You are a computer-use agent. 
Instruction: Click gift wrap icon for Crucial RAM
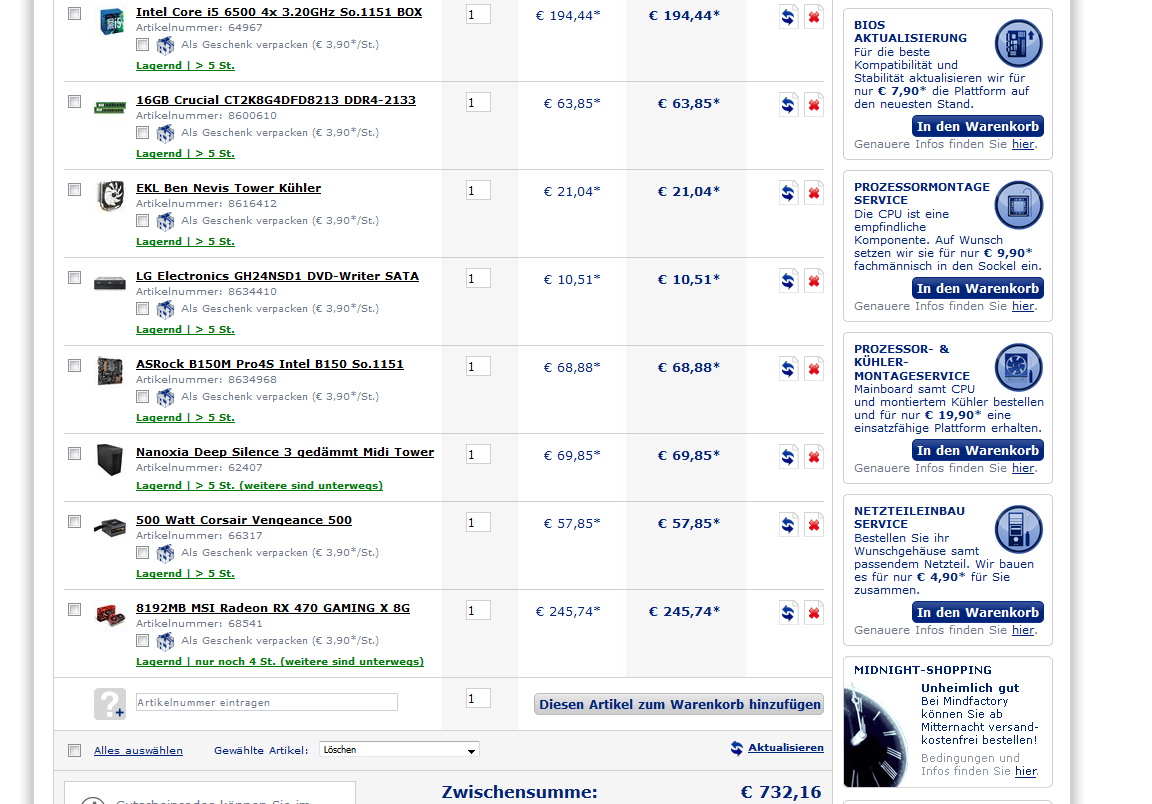tap(165, 133)
